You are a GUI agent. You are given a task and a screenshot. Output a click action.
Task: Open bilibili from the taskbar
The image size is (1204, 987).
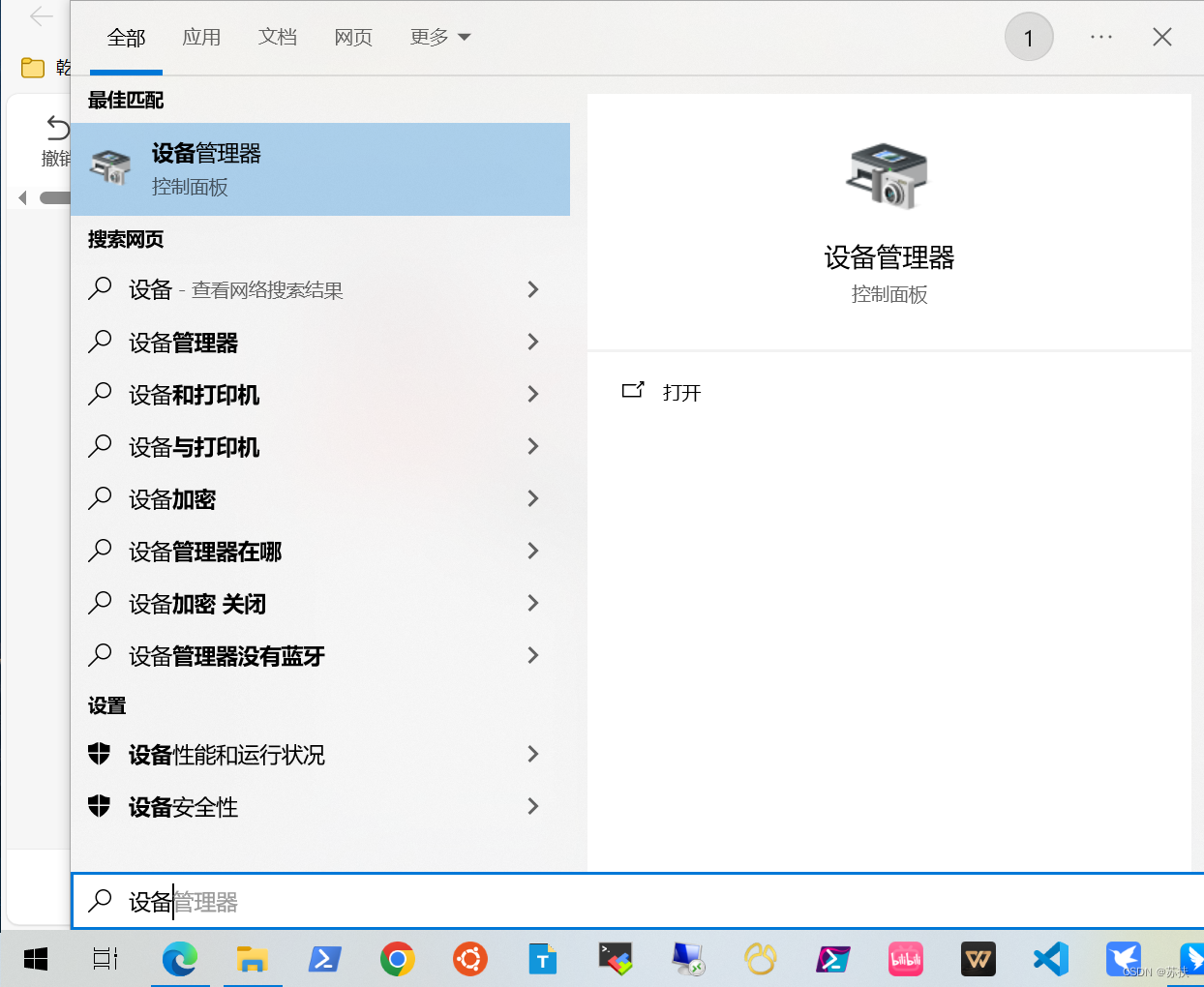pos(906,959)
